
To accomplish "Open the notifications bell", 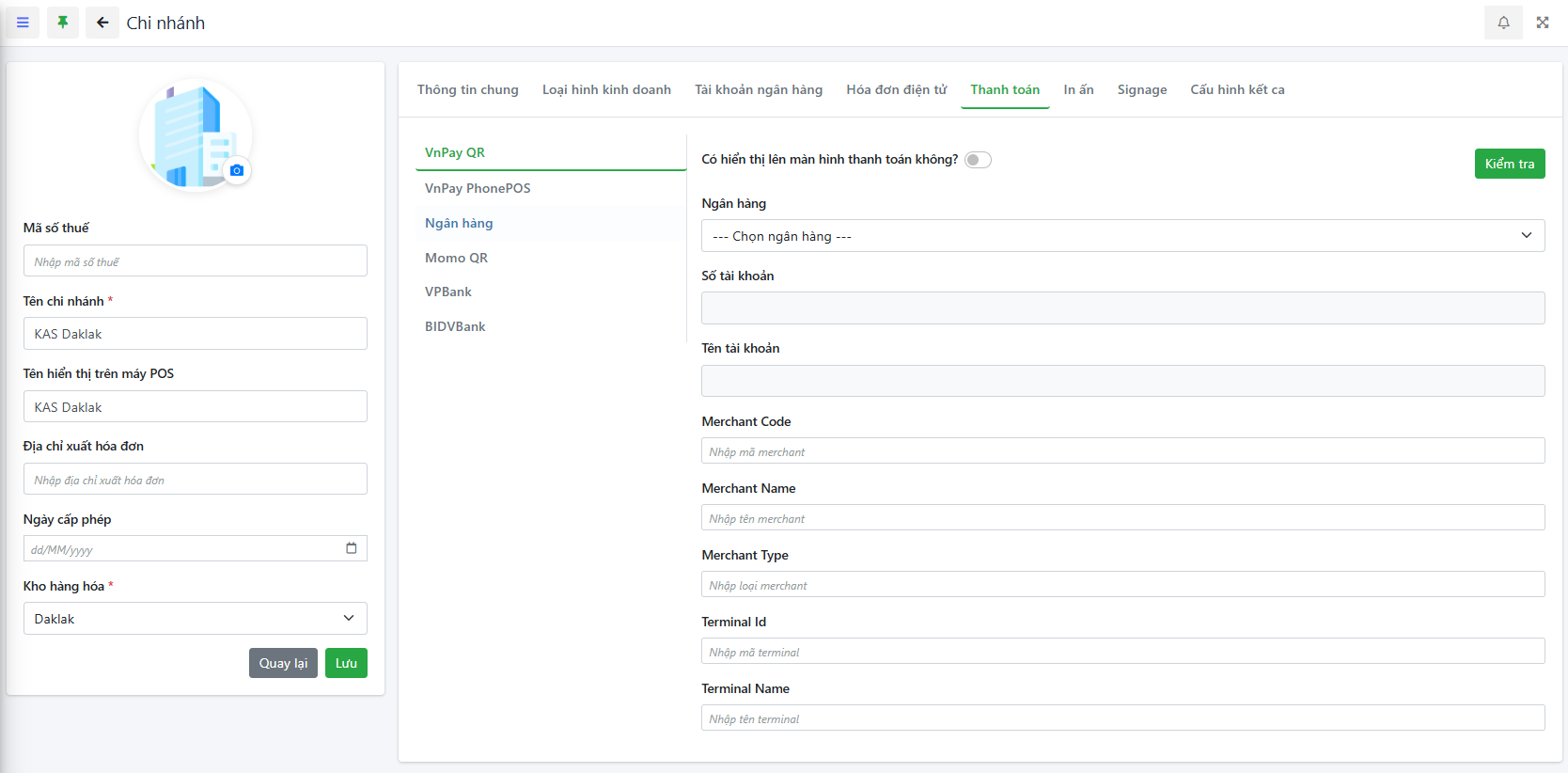I will pos(1503,23).
